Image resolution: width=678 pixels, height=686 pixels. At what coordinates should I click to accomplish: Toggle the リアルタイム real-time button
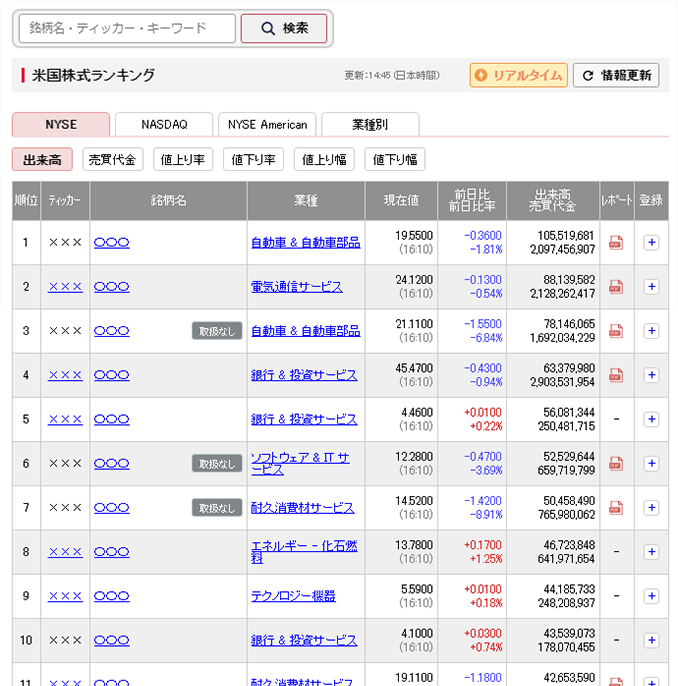(518, 75)
